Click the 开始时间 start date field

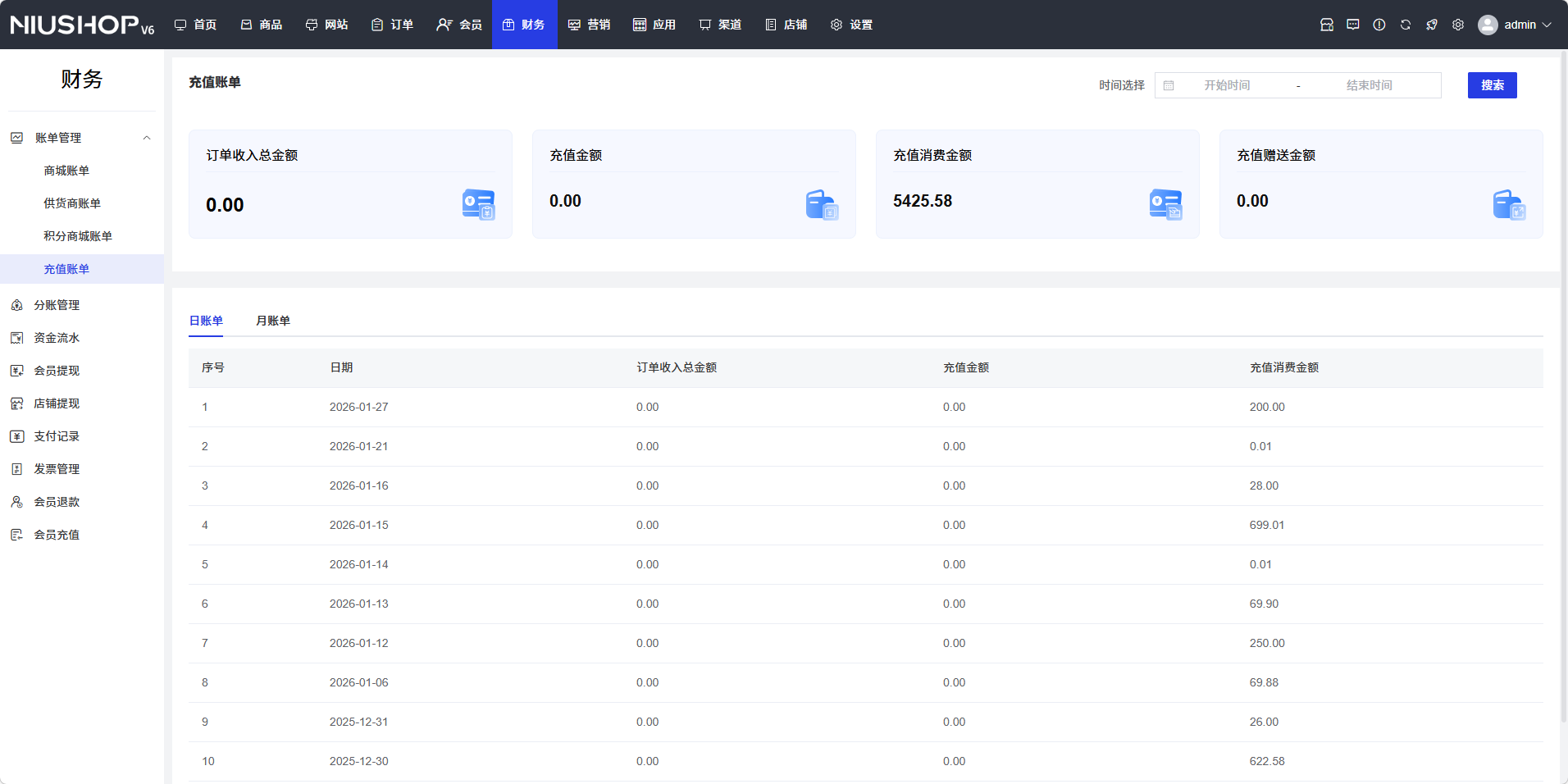pos(1227,85)
